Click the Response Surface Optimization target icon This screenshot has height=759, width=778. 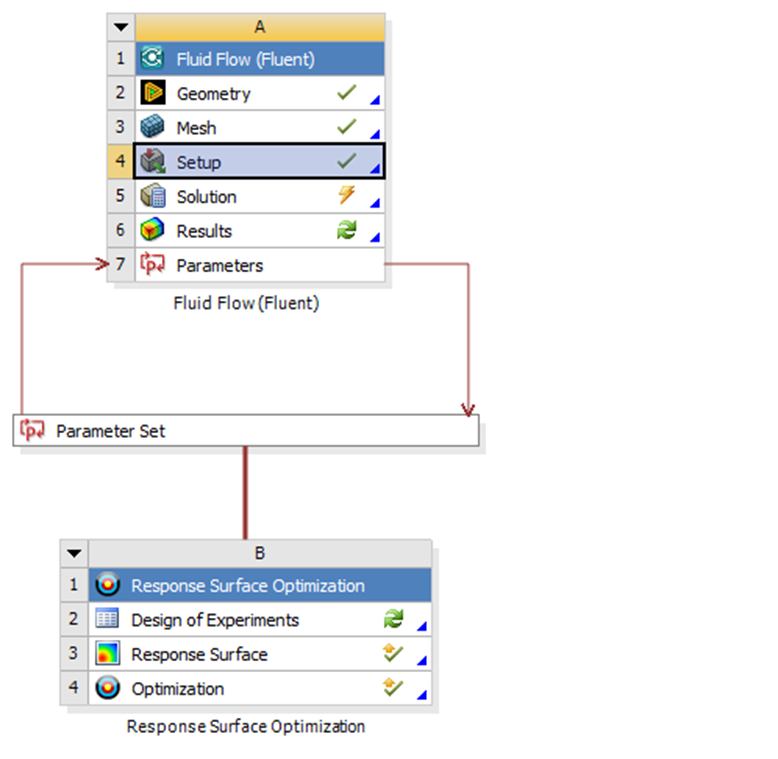coord(107,585)
